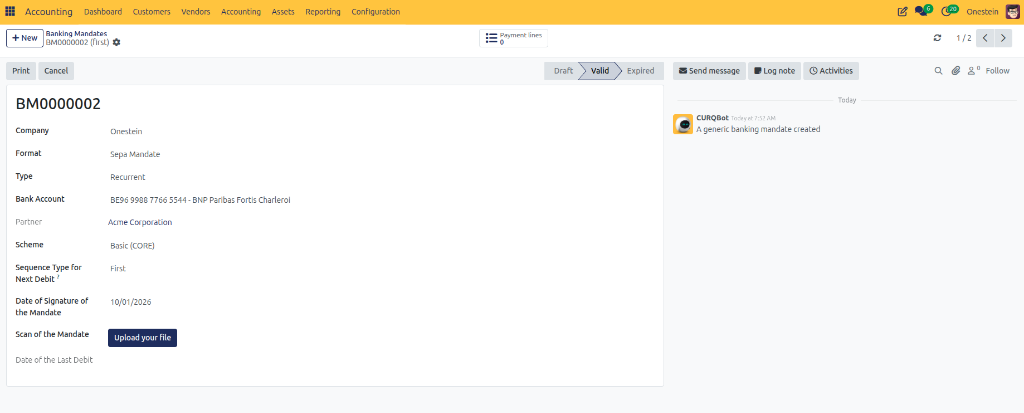The width and height of the screenshot is (1024, 413).
Task: Set status to Expired in statusbar
Action: [640, 71]
